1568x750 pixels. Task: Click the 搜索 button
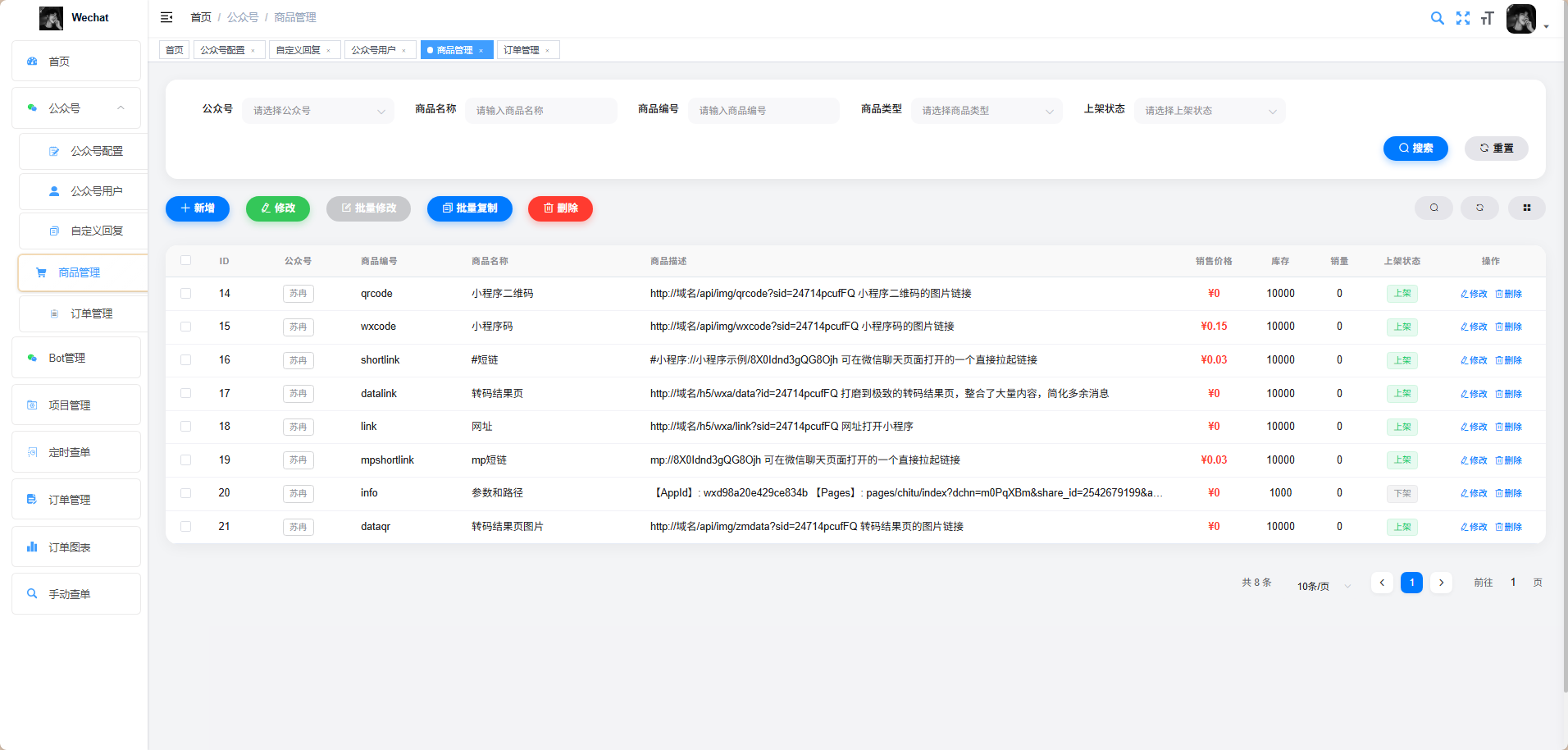pos(1415,149)
